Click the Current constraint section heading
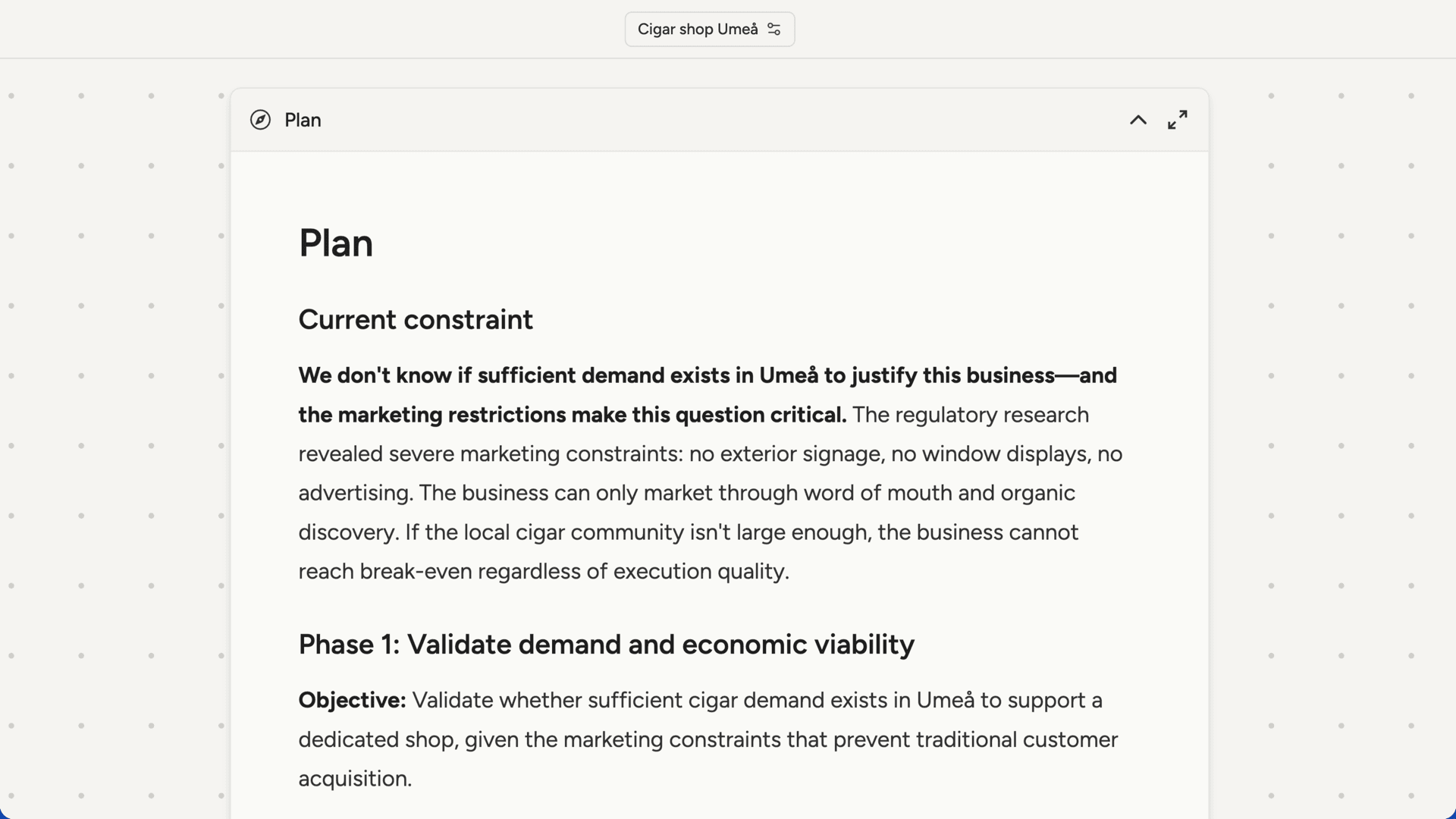 tap(416, 319)
